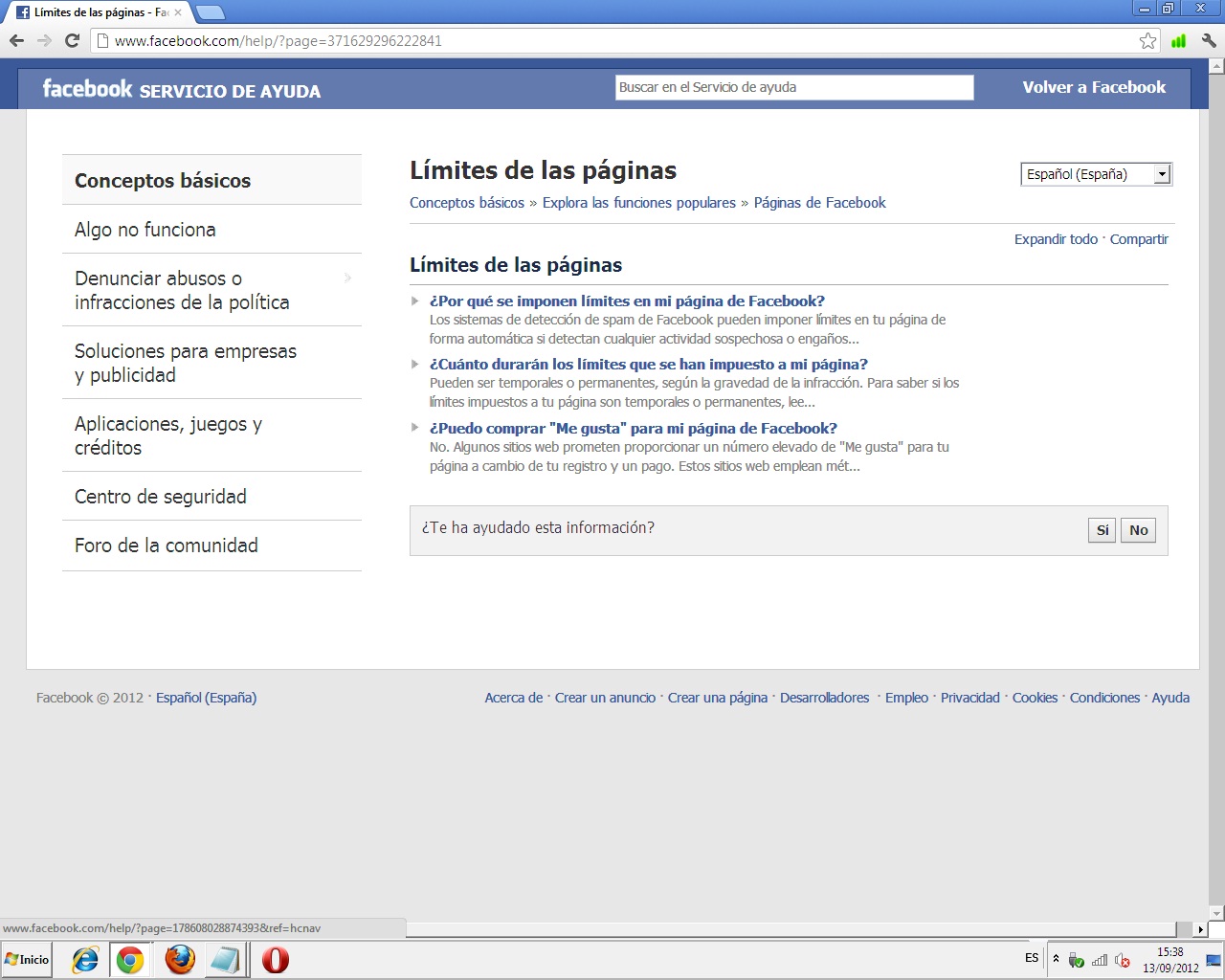
Task: Click the horizontal scrollbar right arrow
Action: [x=1201, y=928]
